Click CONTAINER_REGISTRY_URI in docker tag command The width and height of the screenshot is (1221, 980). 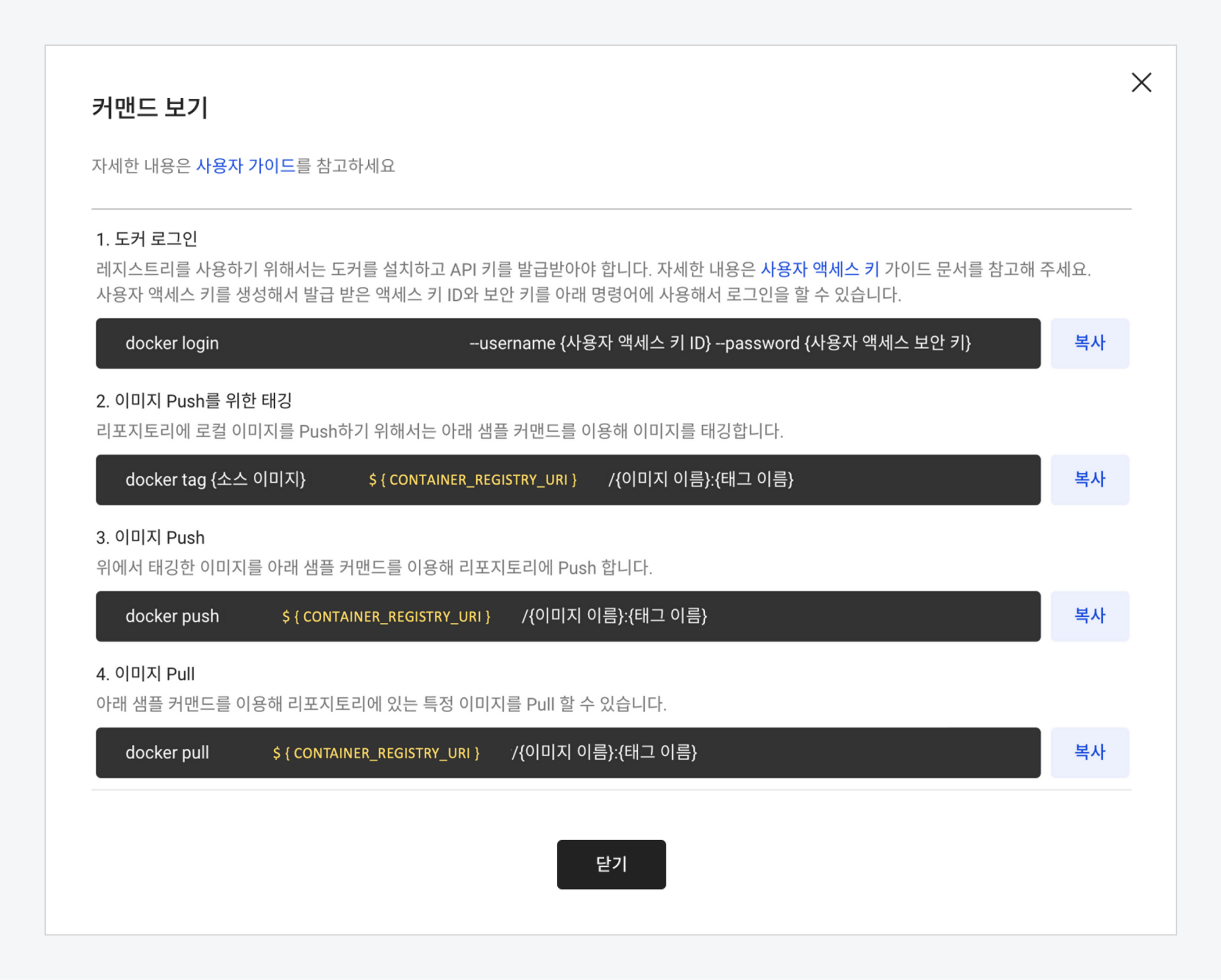473,480
